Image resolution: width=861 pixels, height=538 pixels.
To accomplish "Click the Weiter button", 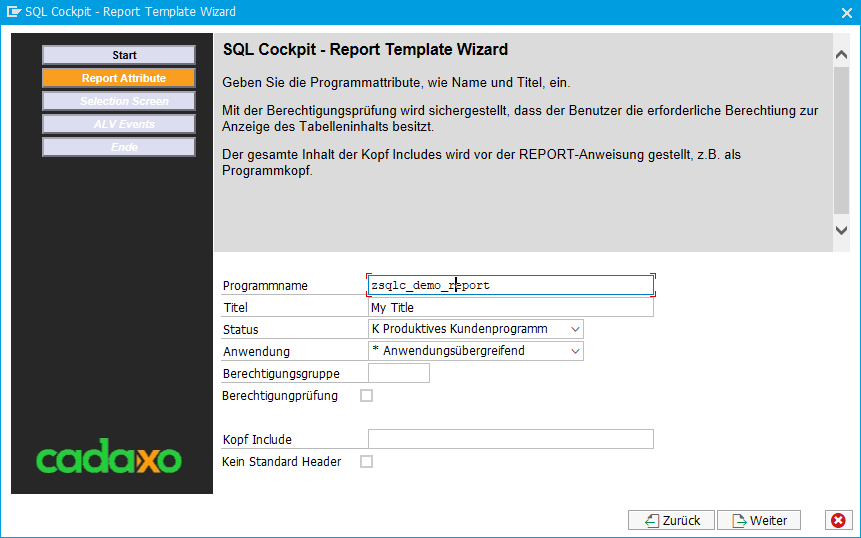I will point(759,520).
